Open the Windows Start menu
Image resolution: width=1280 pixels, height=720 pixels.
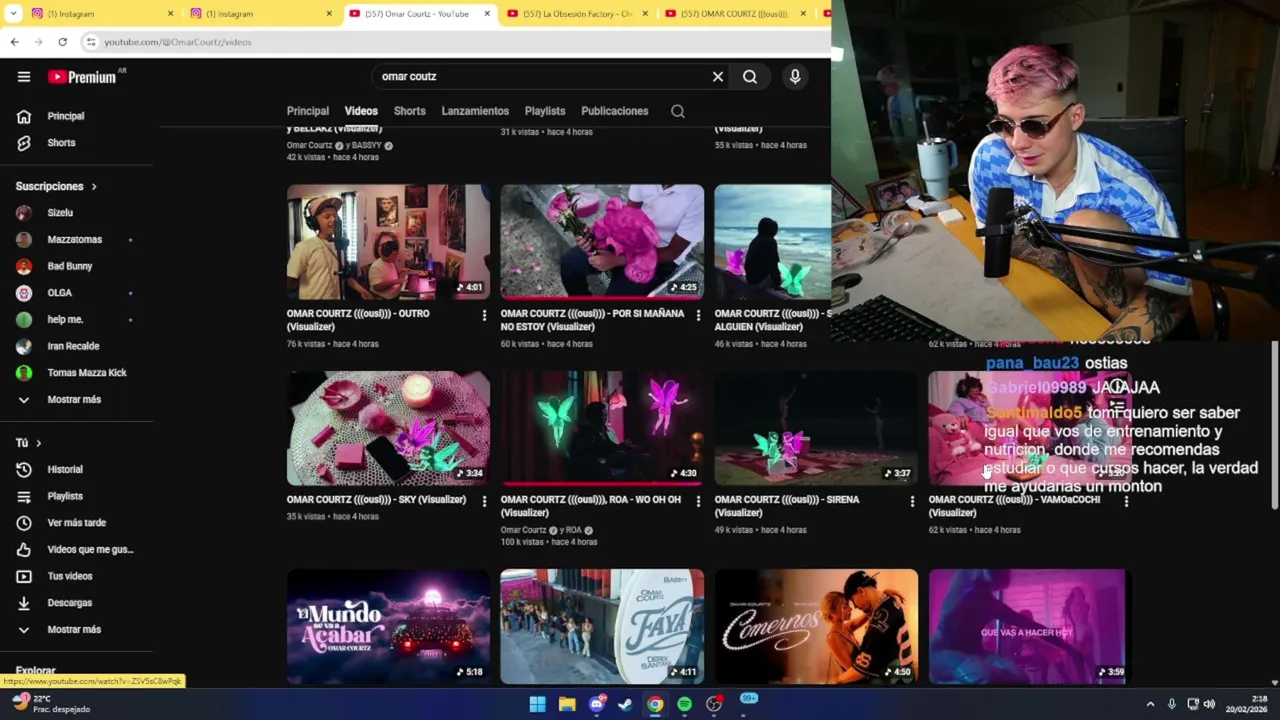coord(537,704)
